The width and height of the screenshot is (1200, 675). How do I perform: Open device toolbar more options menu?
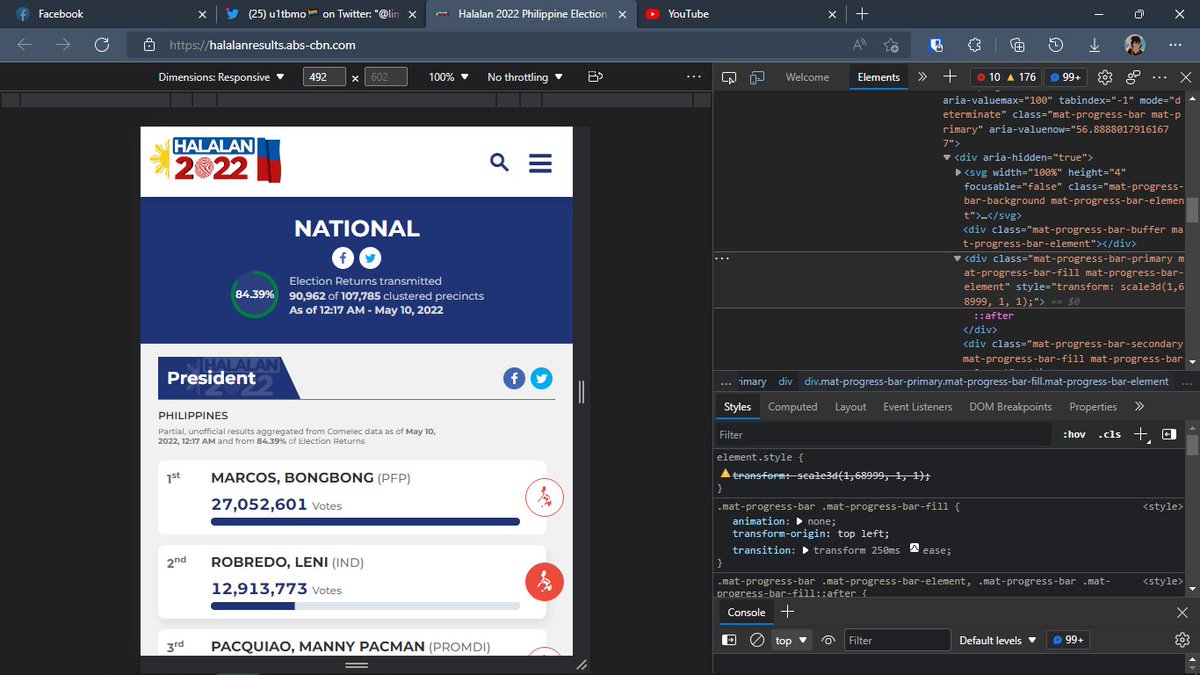tap(693, 77)
